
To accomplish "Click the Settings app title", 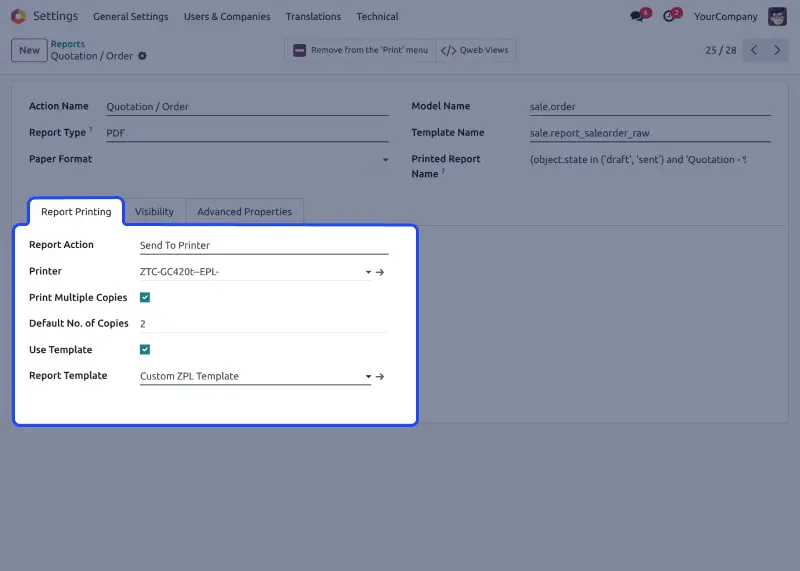I will [55, 16].
